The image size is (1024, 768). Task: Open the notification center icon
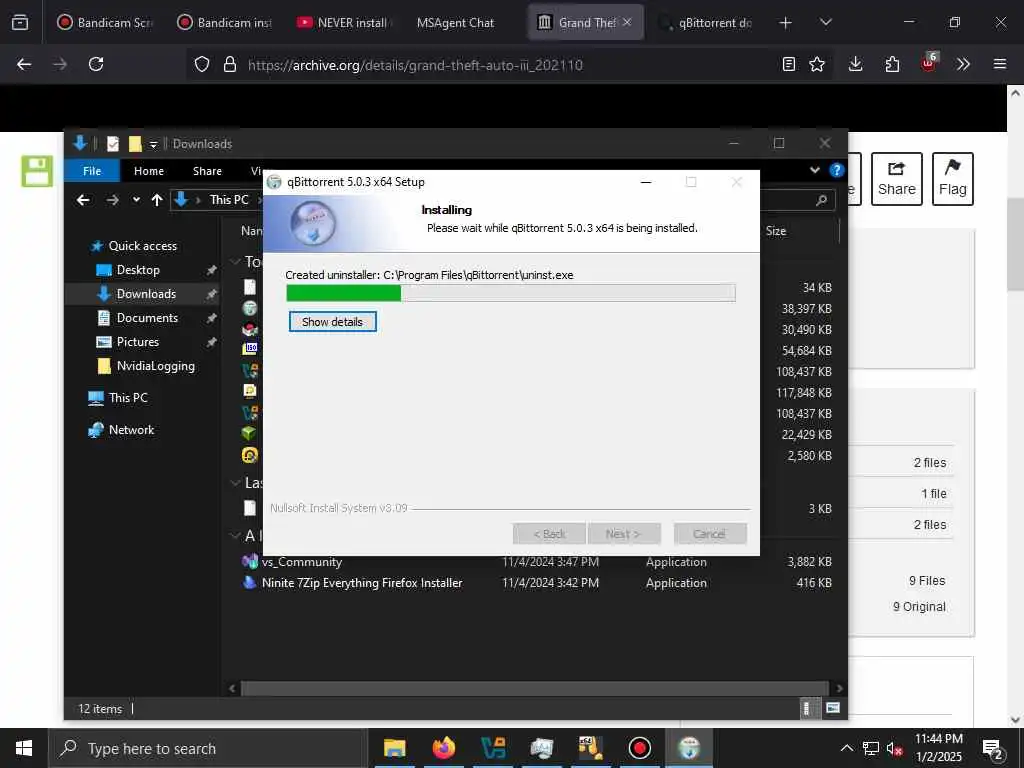pyautogui.click(x=993, y=748)
